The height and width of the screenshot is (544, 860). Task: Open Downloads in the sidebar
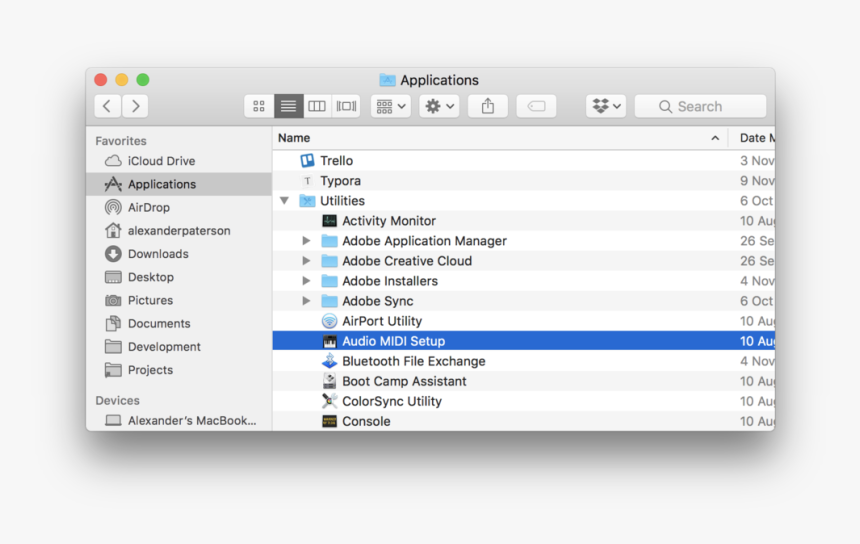[x=158, y=254]
